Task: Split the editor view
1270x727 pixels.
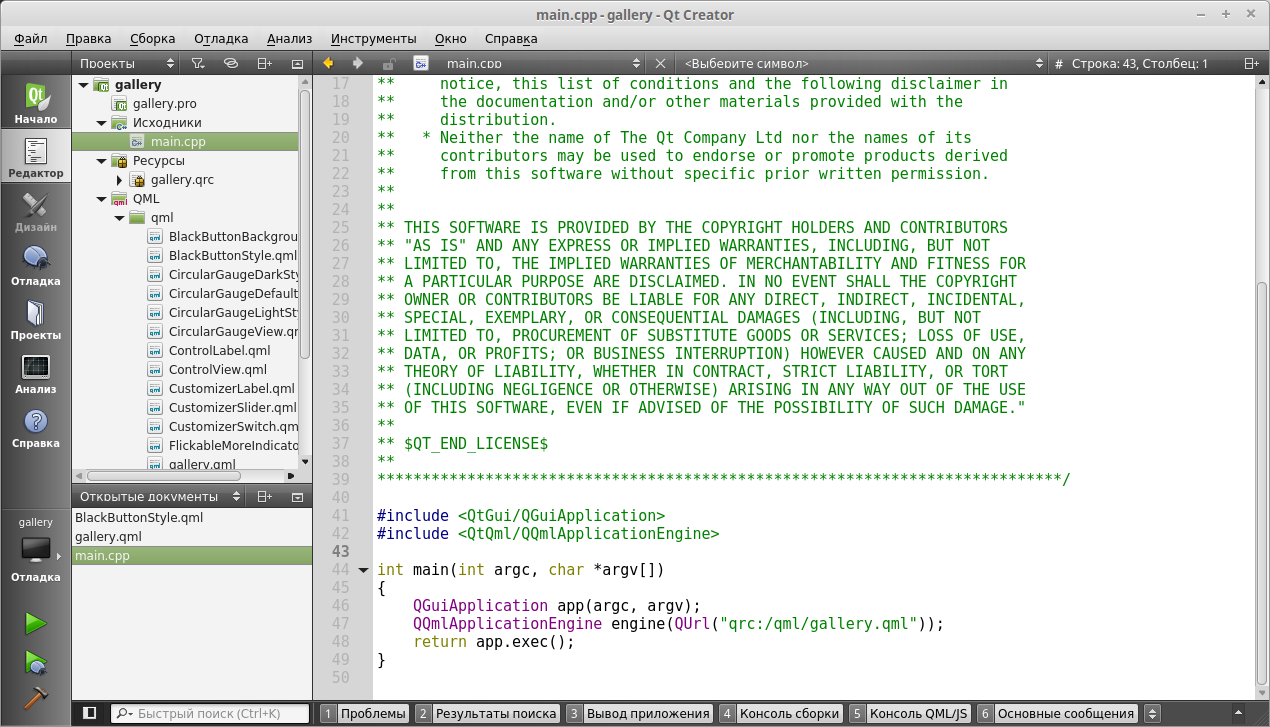Action: click(x=1251, y=63)
